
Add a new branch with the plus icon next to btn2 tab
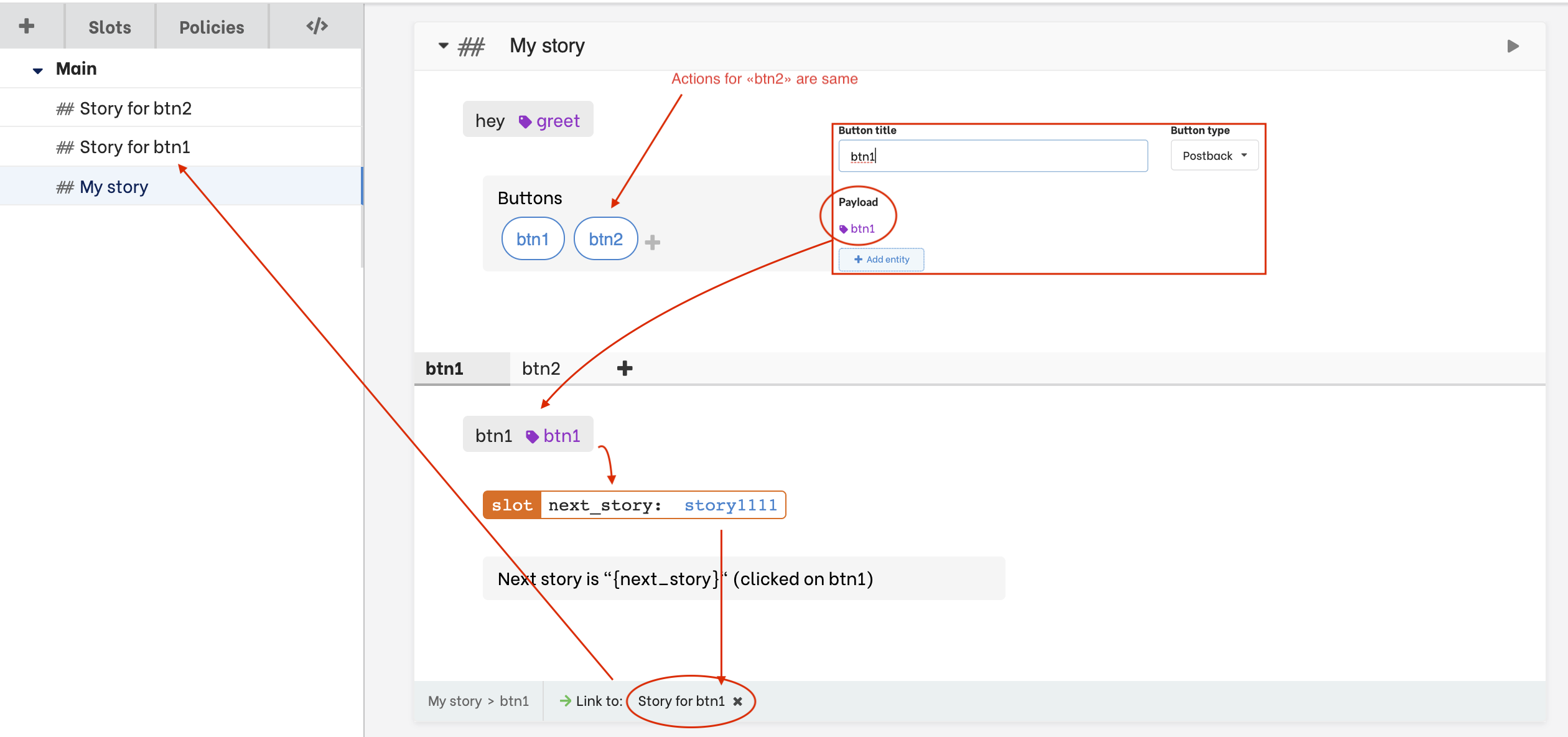(x=625, y=368)
